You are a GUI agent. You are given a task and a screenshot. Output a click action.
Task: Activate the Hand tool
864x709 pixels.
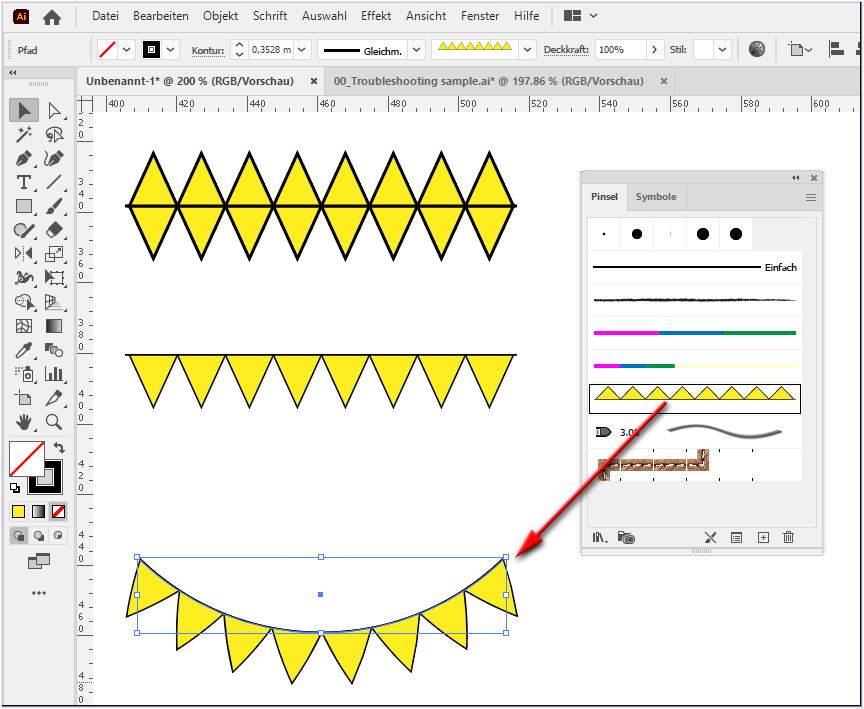[x=22, y=422]
